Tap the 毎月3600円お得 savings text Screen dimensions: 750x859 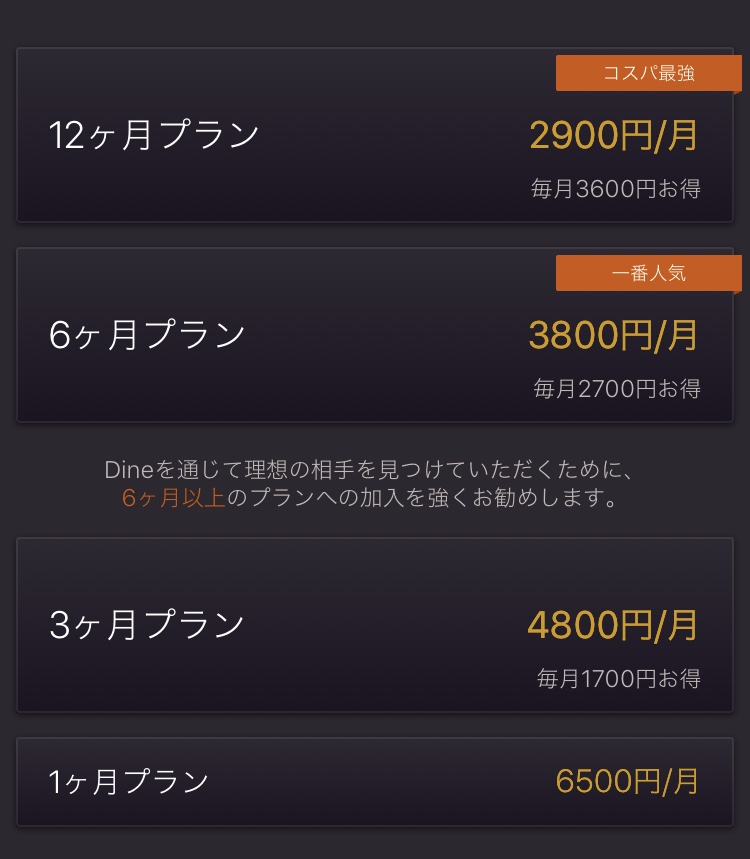tap(616, 189)
